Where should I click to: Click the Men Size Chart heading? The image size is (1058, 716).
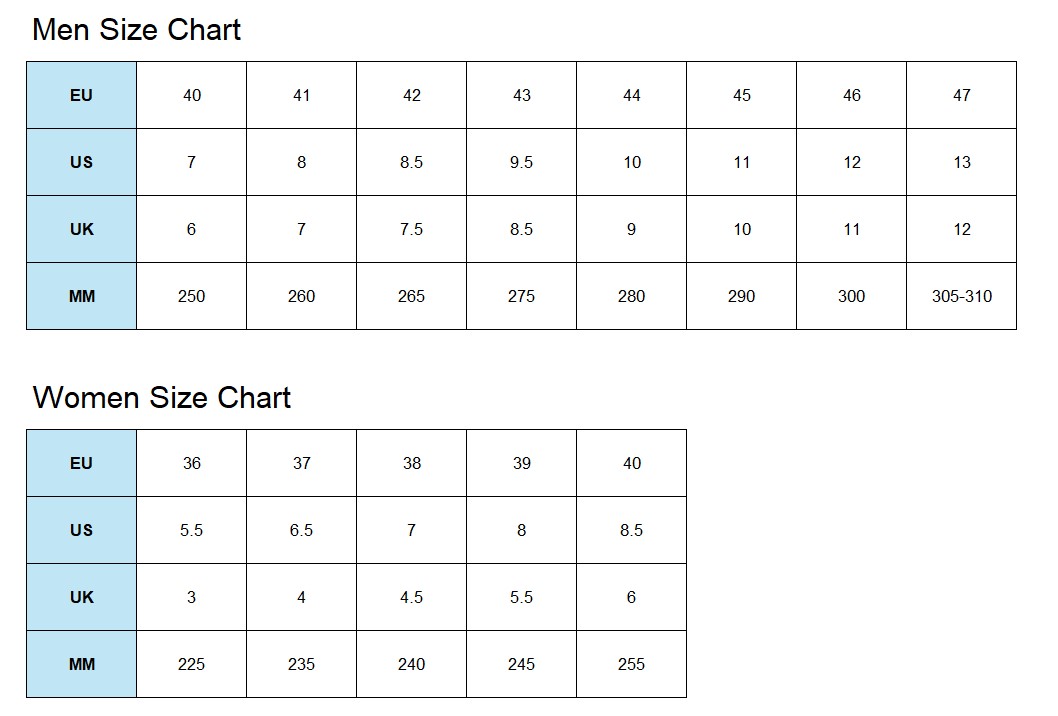point(136,30)
